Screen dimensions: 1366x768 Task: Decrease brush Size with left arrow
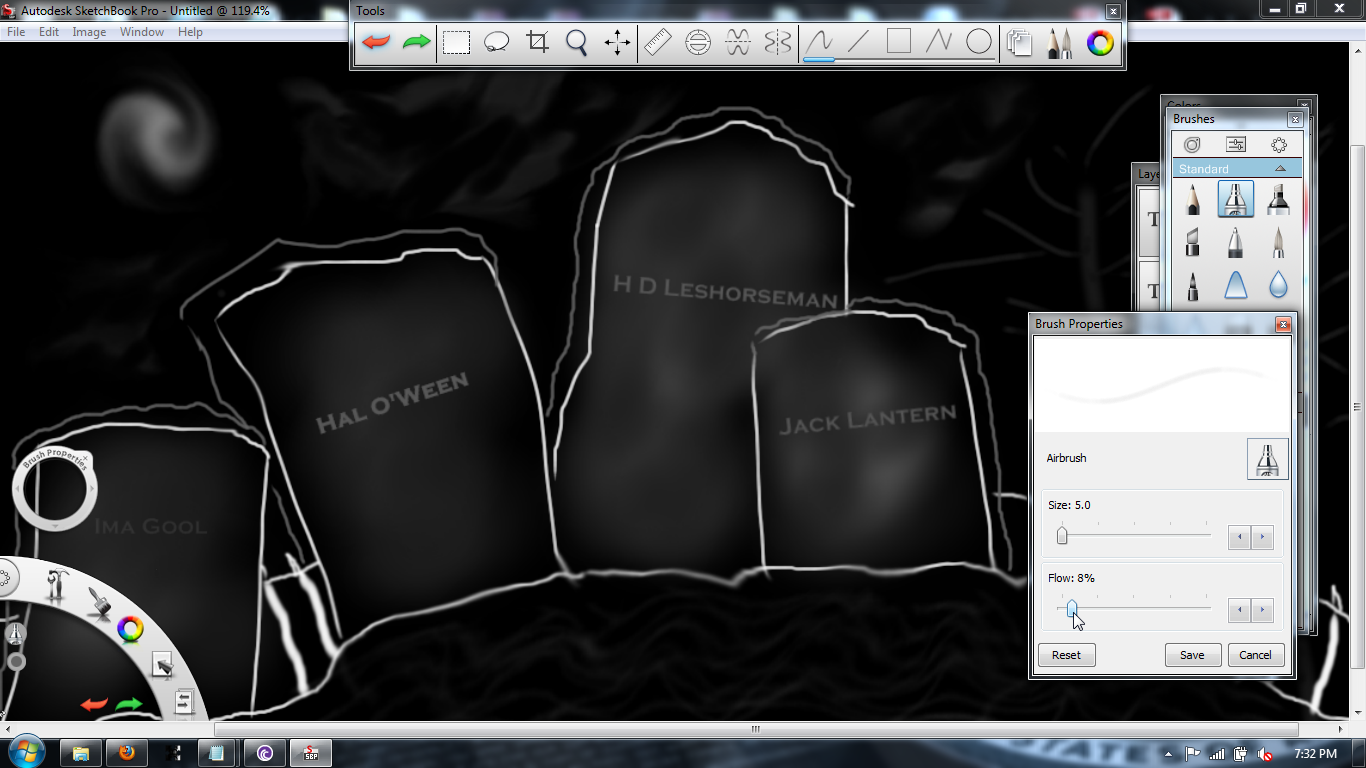1240,537
